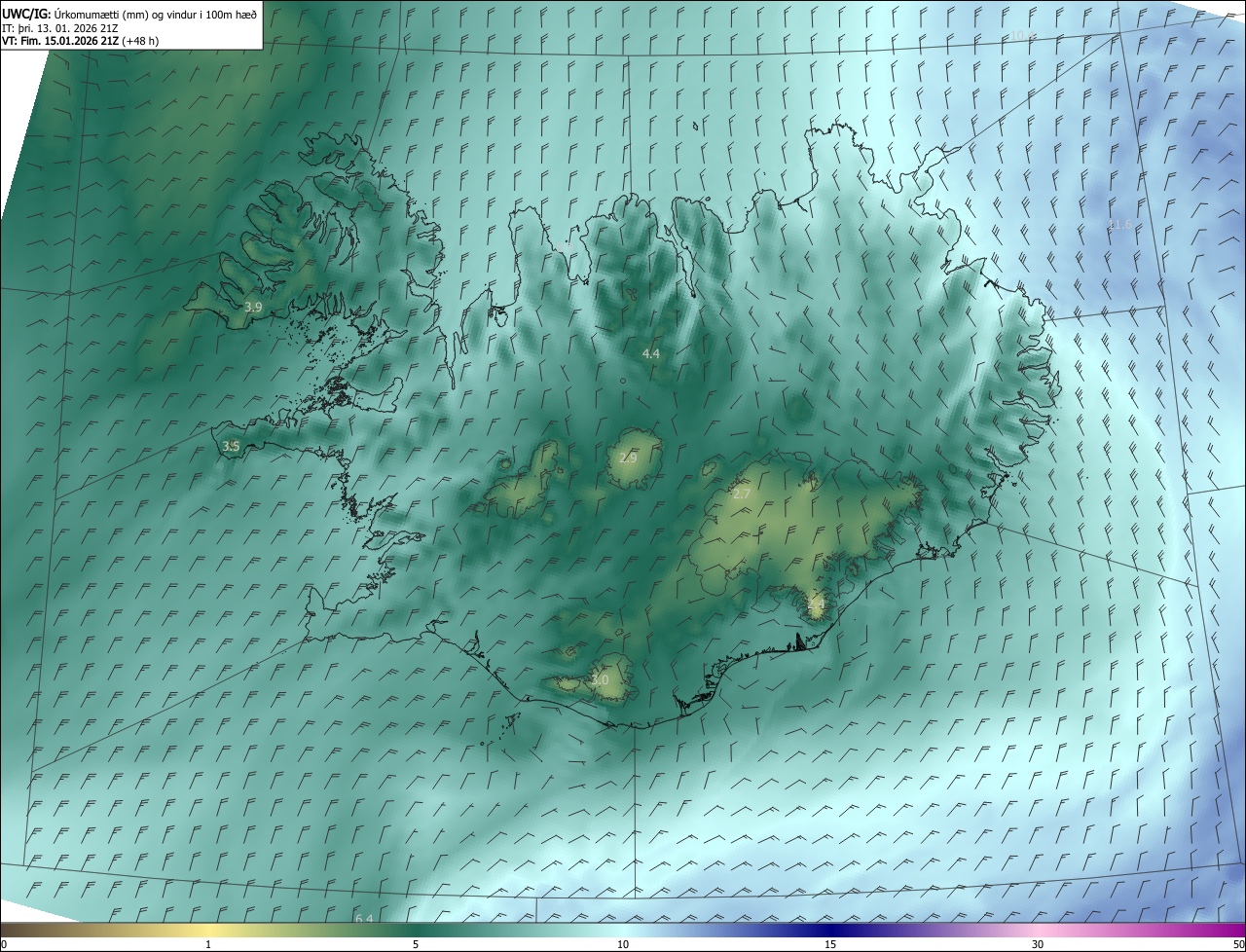Click the 11.6 value label
This screenshot has width=1246, height=952.
coord(1120,225)
